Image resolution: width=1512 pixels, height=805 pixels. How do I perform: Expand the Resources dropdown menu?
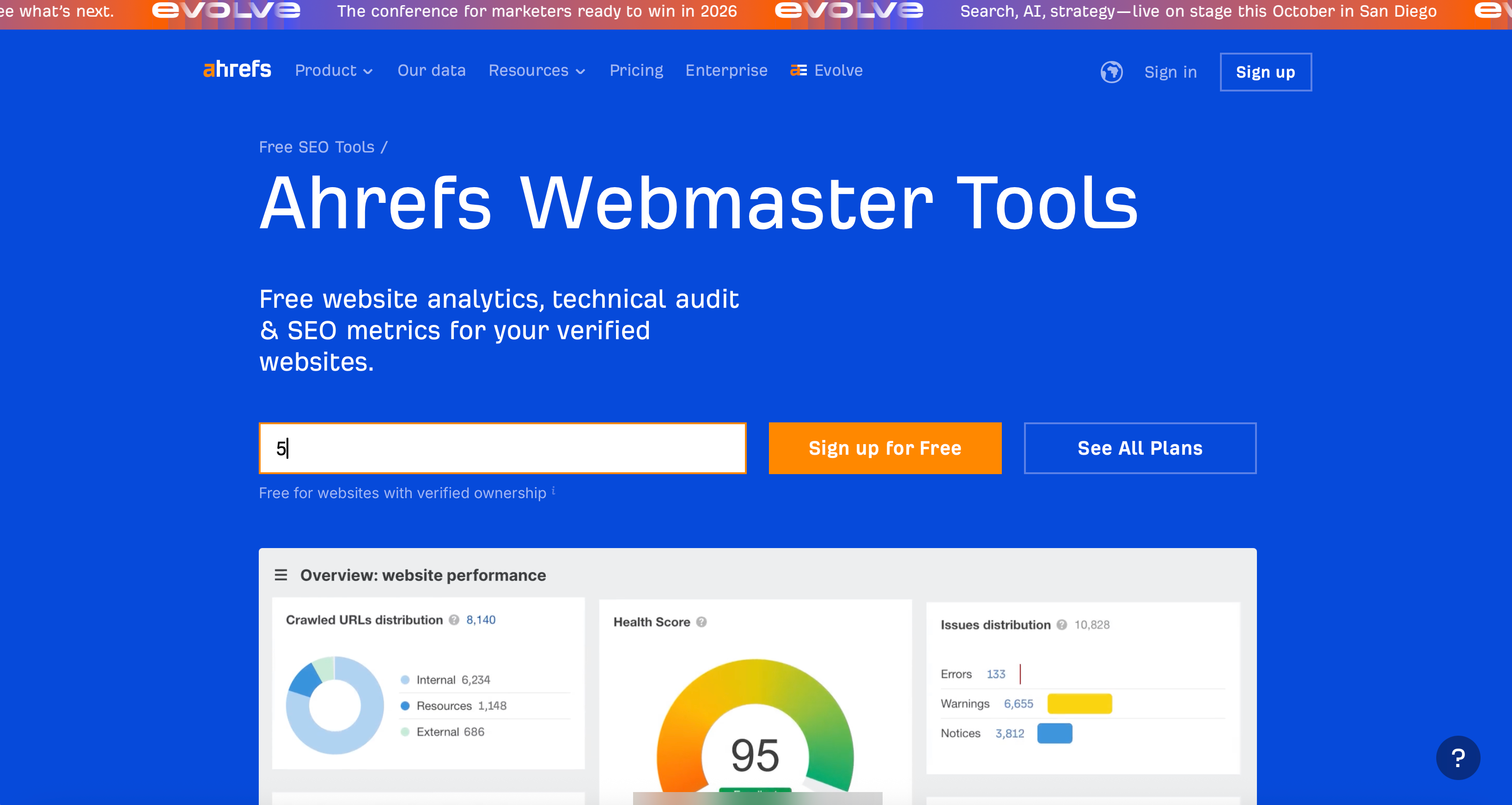(537, 70)
